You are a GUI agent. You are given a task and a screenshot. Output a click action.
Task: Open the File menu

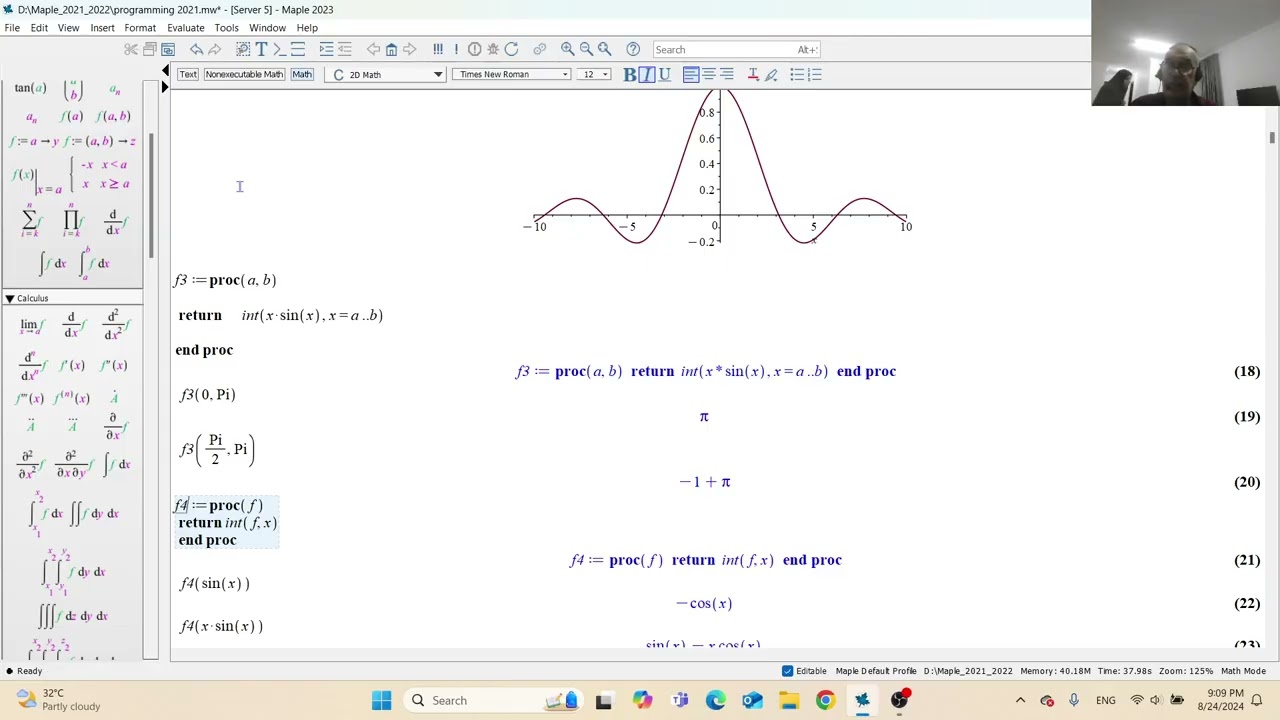(12, 27)
